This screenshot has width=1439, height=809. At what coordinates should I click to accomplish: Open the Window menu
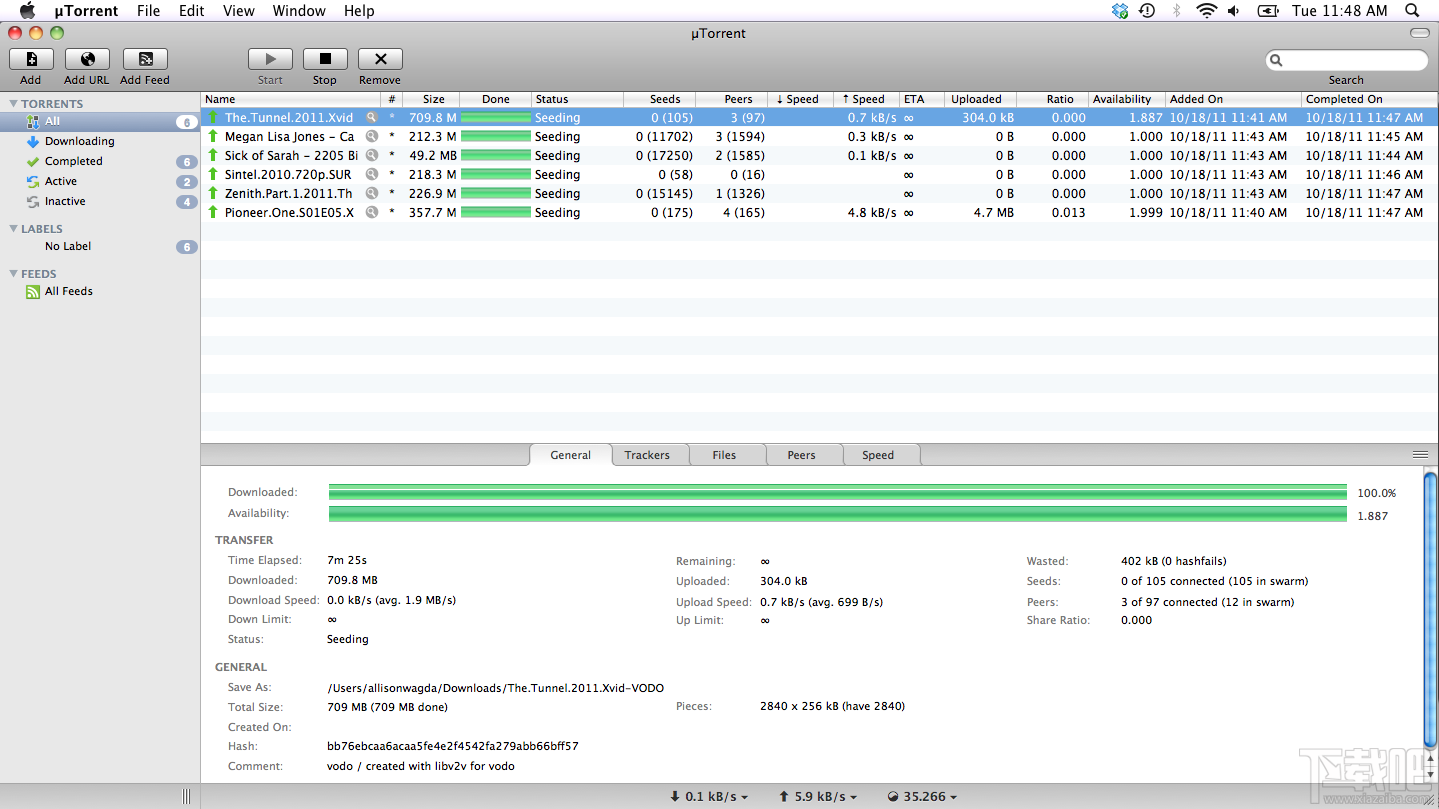(298, 11)
